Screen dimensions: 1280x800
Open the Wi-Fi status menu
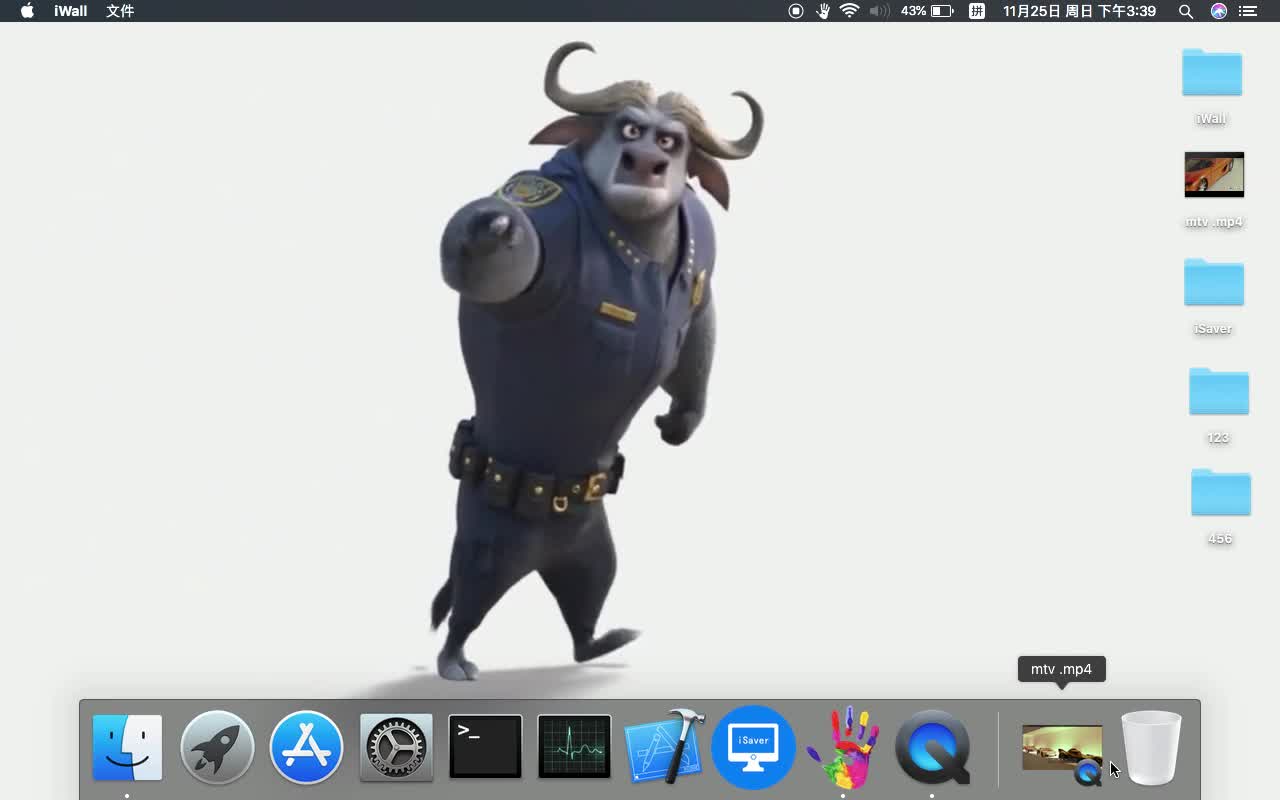click(x=850, y=11)
